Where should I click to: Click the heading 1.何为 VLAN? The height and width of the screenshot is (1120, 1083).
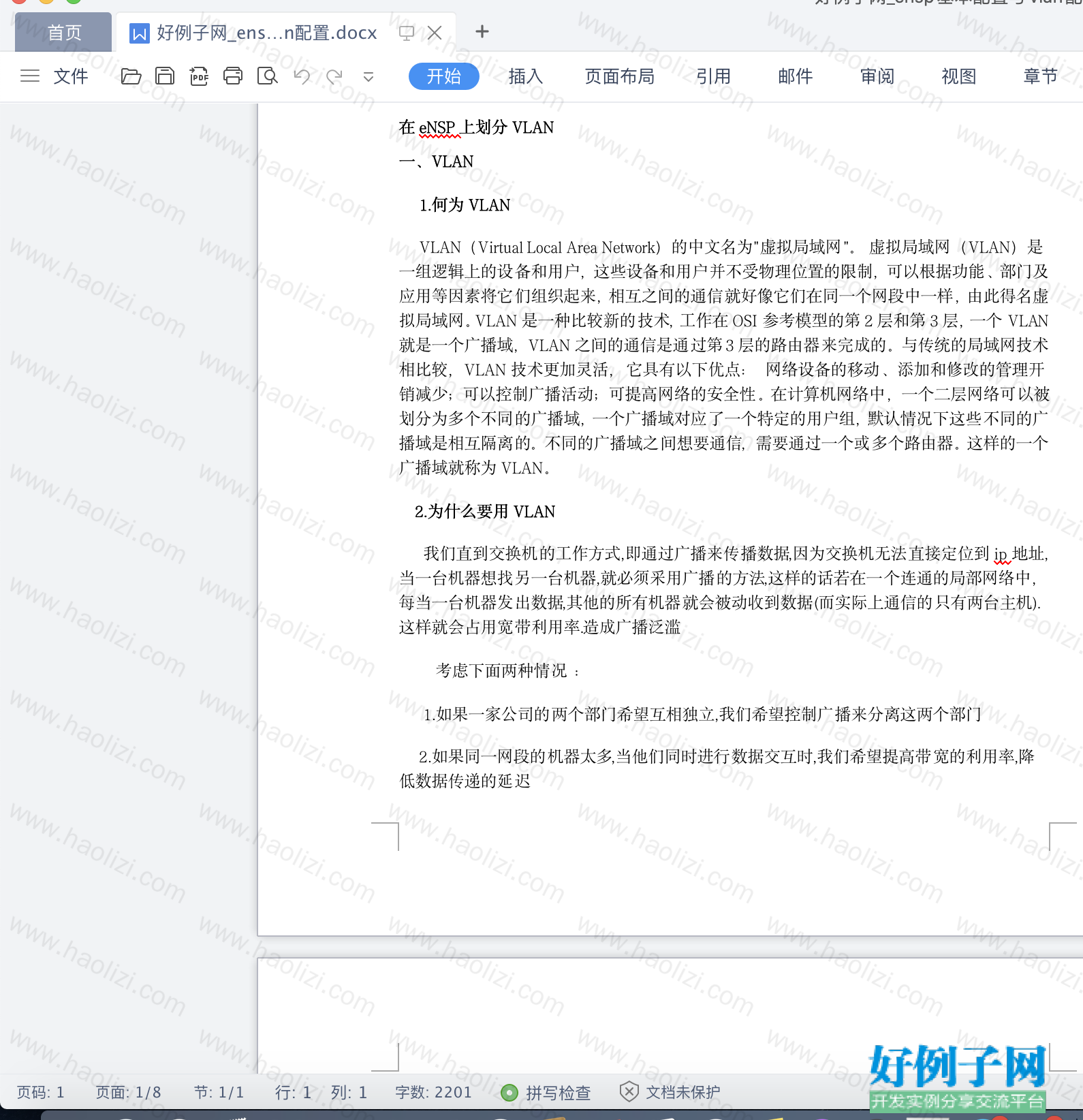[465, 205]
